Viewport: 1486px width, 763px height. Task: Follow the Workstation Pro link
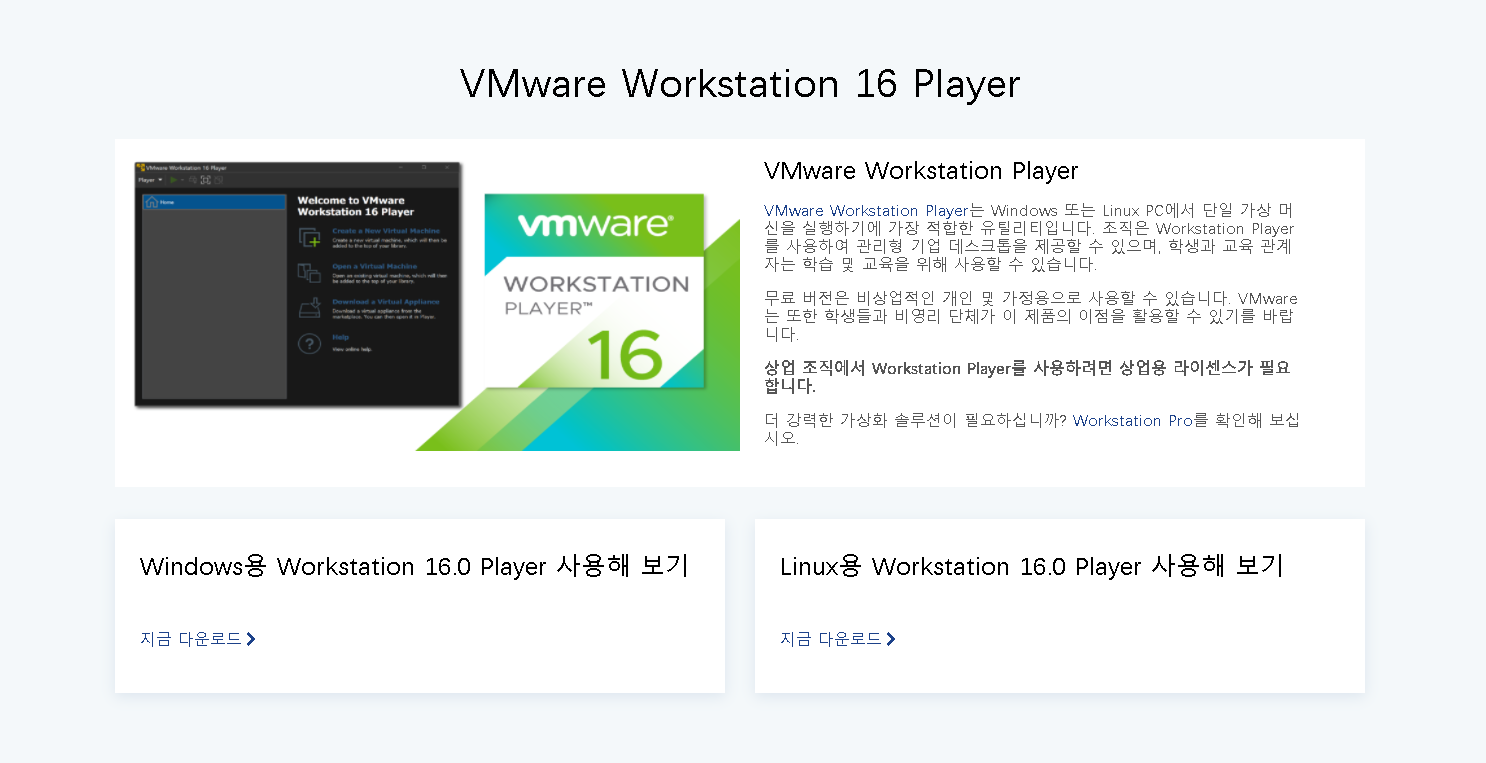point(1132,421)
